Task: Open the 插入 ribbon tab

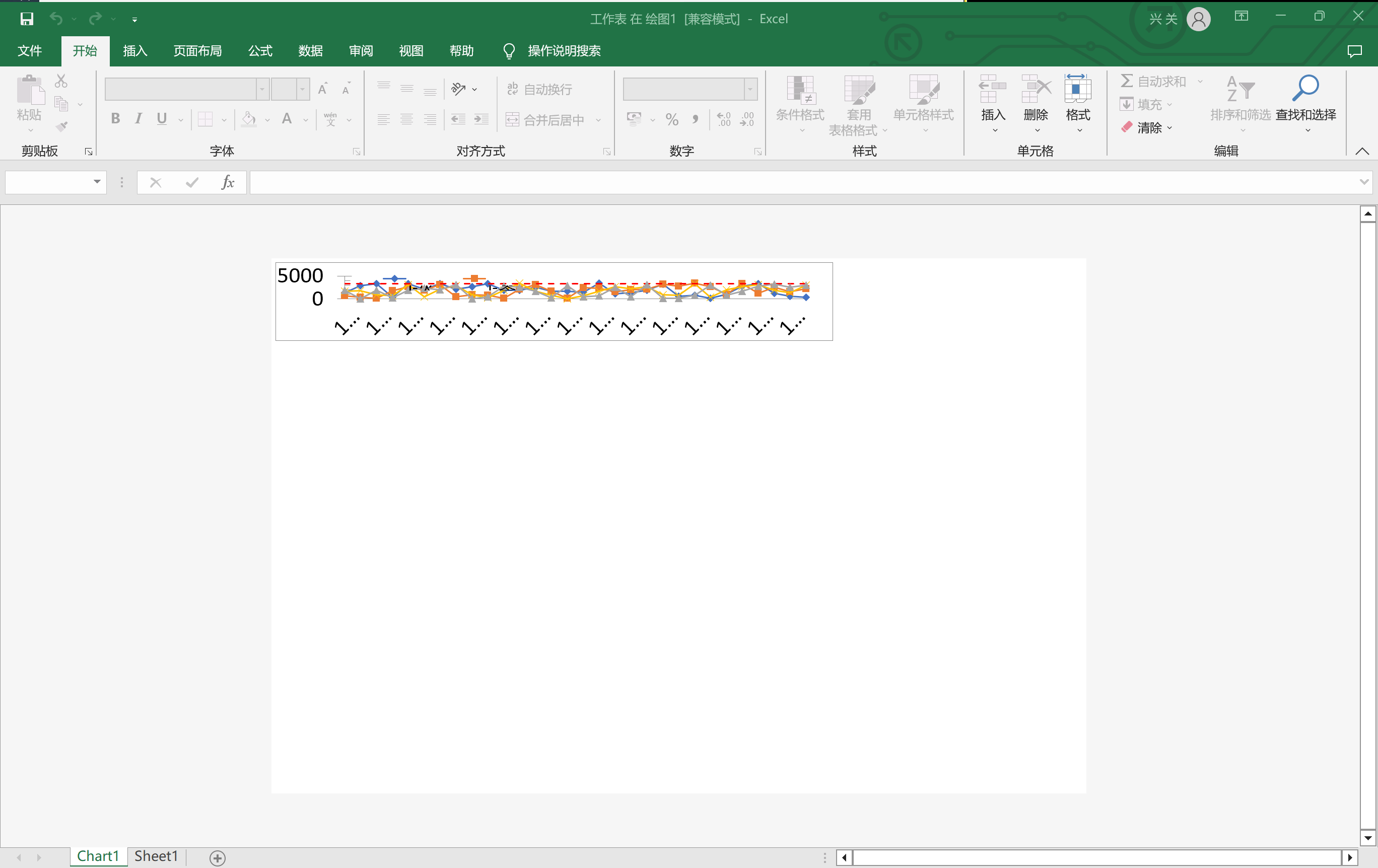Action: [135, 51]
